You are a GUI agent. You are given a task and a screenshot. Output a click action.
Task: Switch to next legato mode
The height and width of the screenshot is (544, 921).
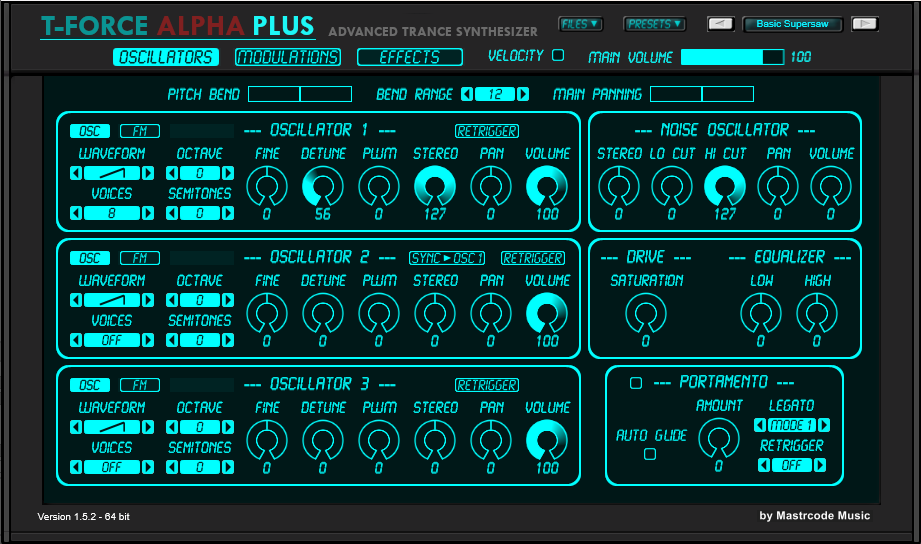pos(824,425)
